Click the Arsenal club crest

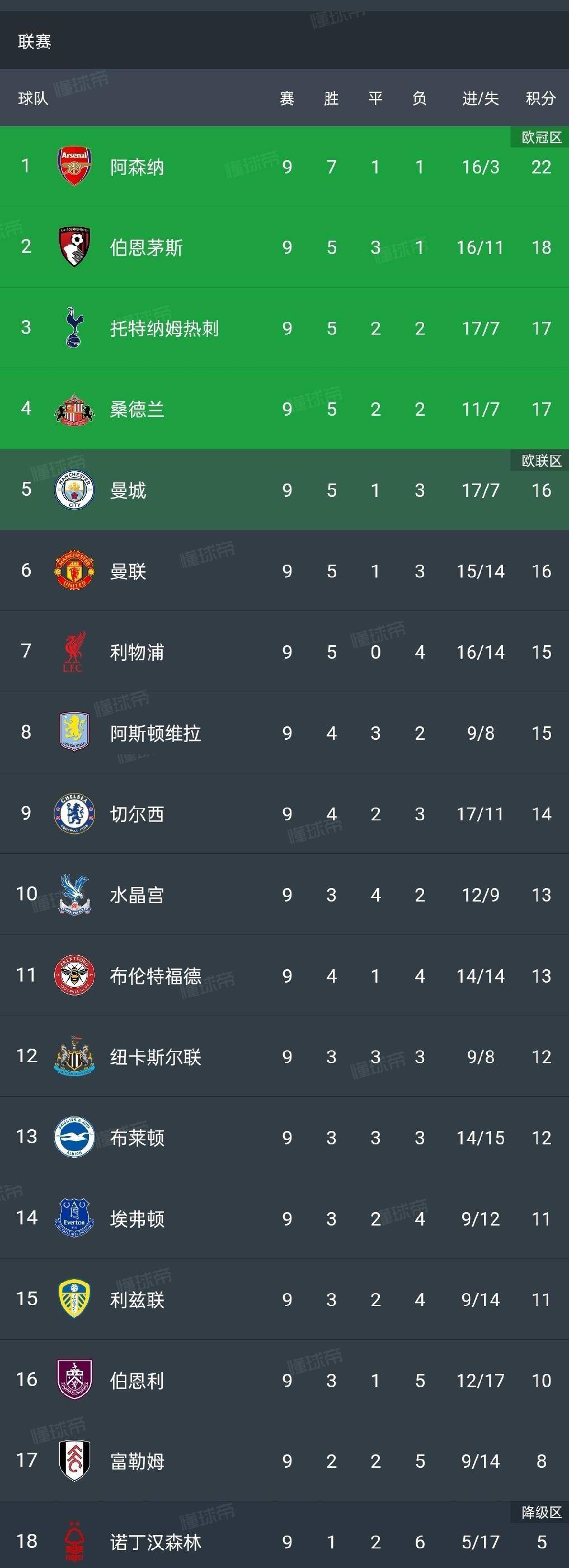tap(74, 166)
